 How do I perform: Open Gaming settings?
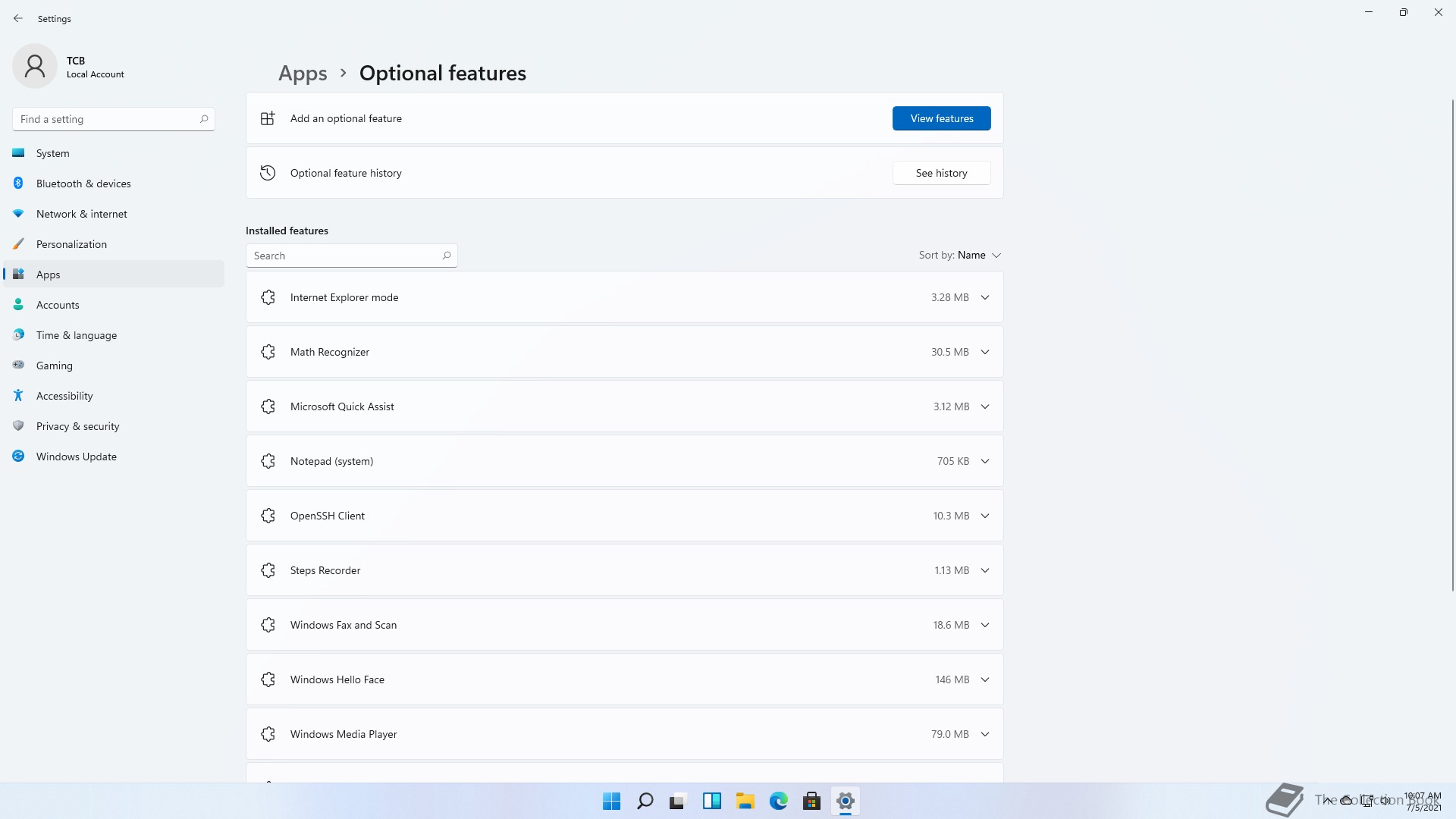114,366
